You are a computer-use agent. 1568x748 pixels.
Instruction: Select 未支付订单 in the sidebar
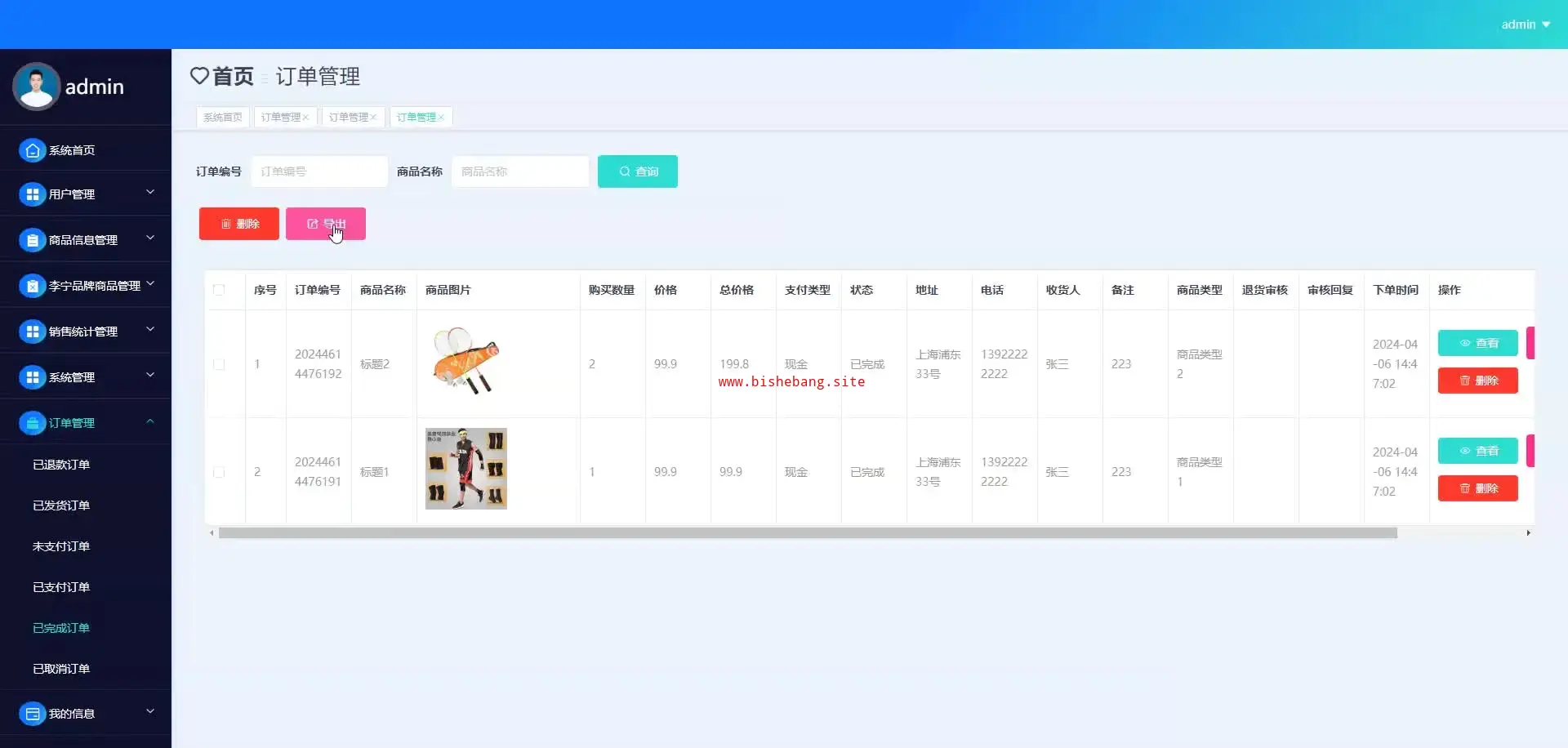(61, 546)
